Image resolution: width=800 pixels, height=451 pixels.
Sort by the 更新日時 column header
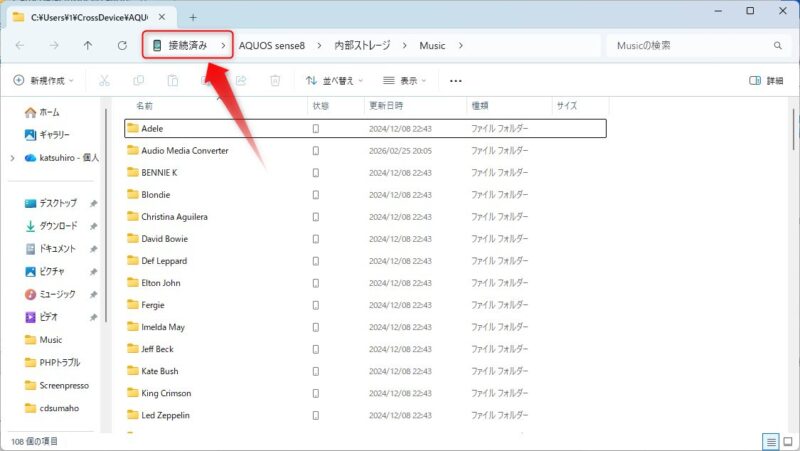386,105
